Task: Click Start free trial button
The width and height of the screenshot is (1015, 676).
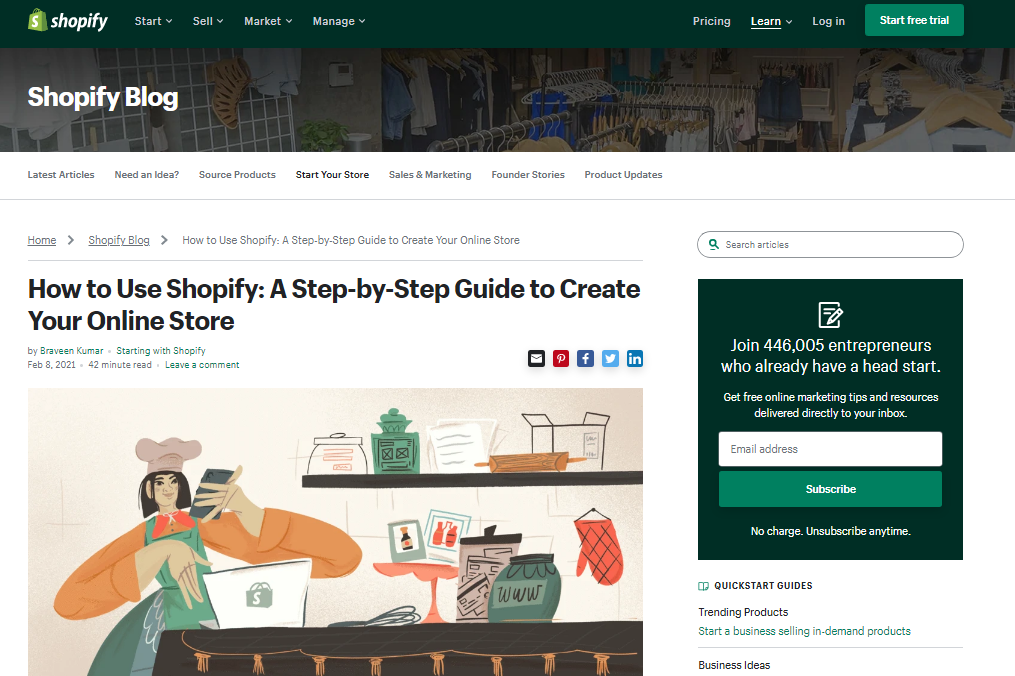Action: tap(914, 20)
